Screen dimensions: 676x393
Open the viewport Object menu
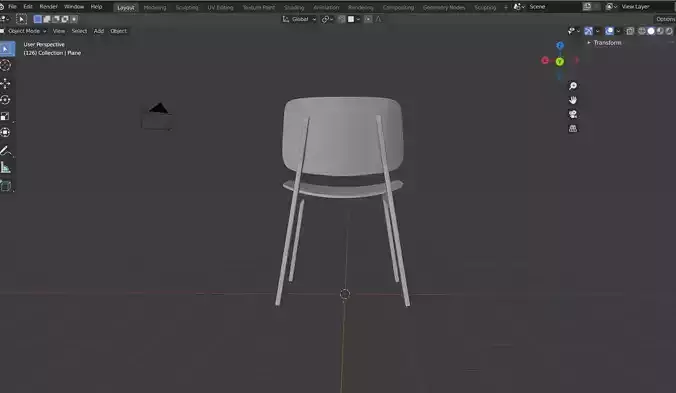click(119, 31)
